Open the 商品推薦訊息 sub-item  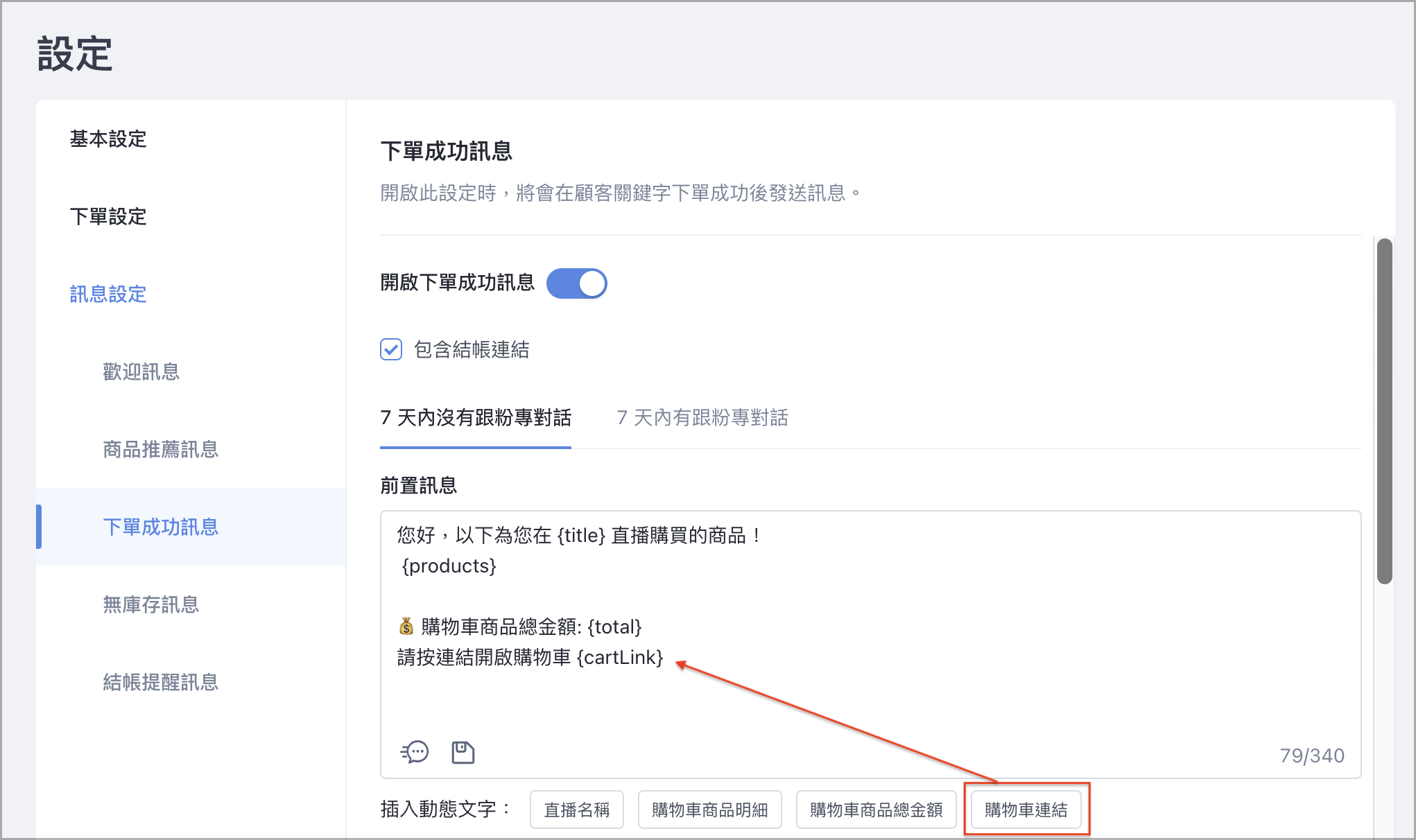(x=161, y=450)
